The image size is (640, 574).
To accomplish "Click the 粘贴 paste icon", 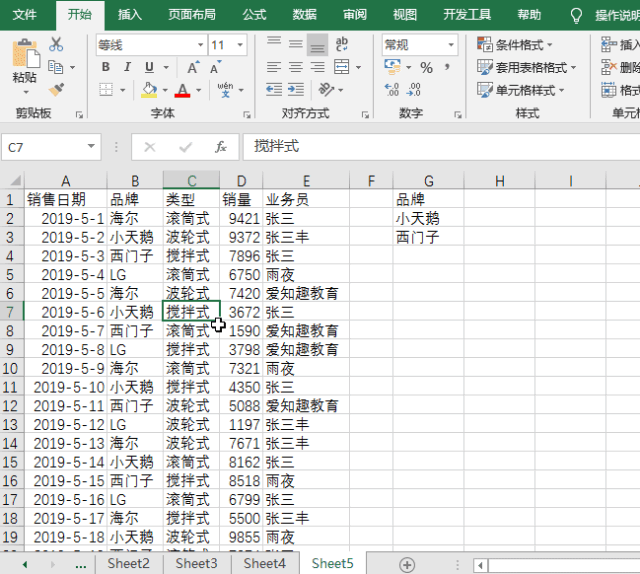I will click(25, 53).
